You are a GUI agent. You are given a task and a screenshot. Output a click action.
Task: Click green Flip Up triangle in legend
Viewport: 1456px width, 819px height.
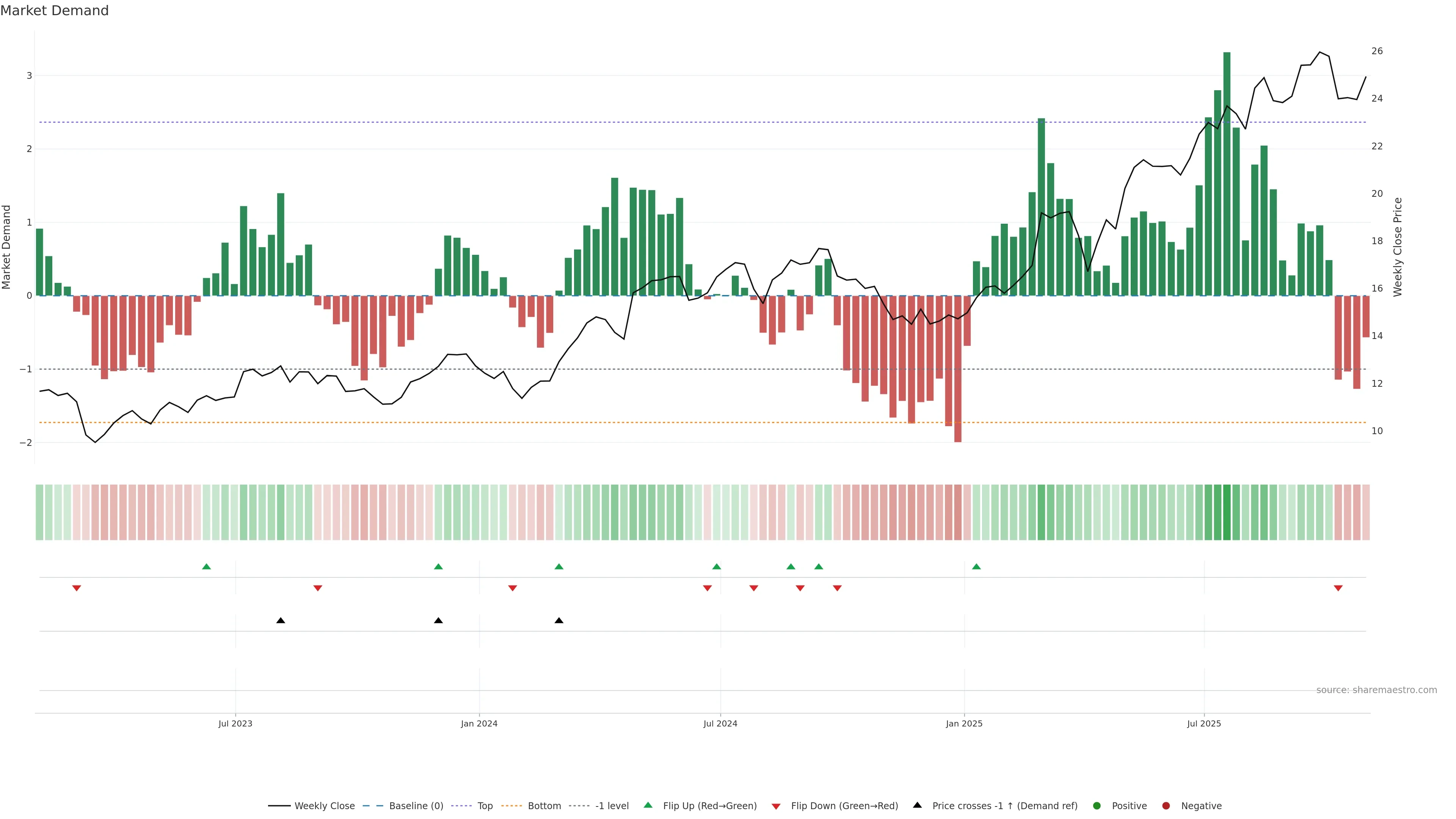click(x=648, y=805)
